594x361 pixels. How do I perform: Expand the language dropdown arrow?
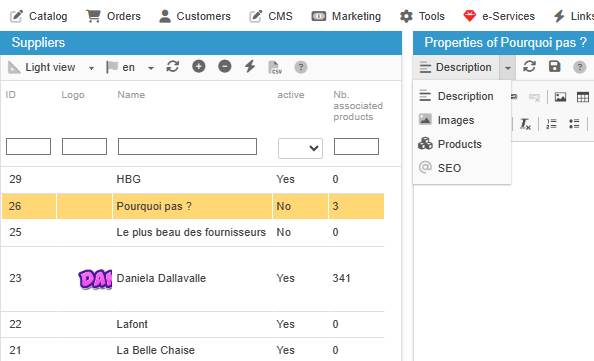[x=151, y=68]
